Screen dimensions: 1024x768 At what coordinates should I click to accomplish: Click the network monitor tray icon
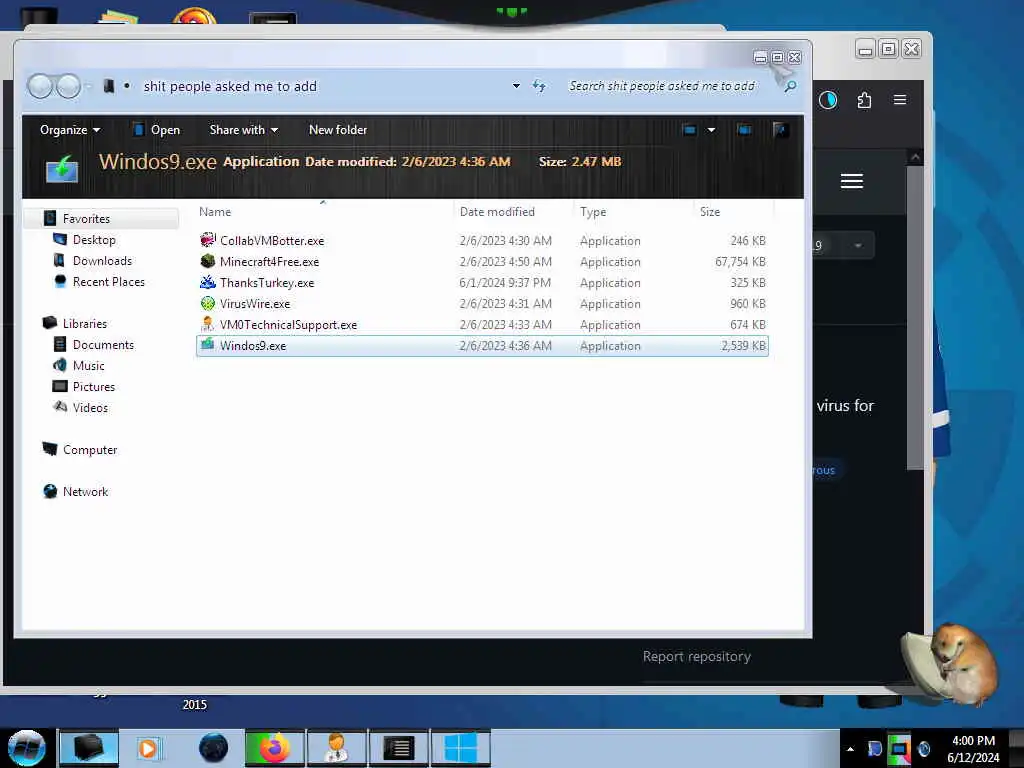(899, 749)
